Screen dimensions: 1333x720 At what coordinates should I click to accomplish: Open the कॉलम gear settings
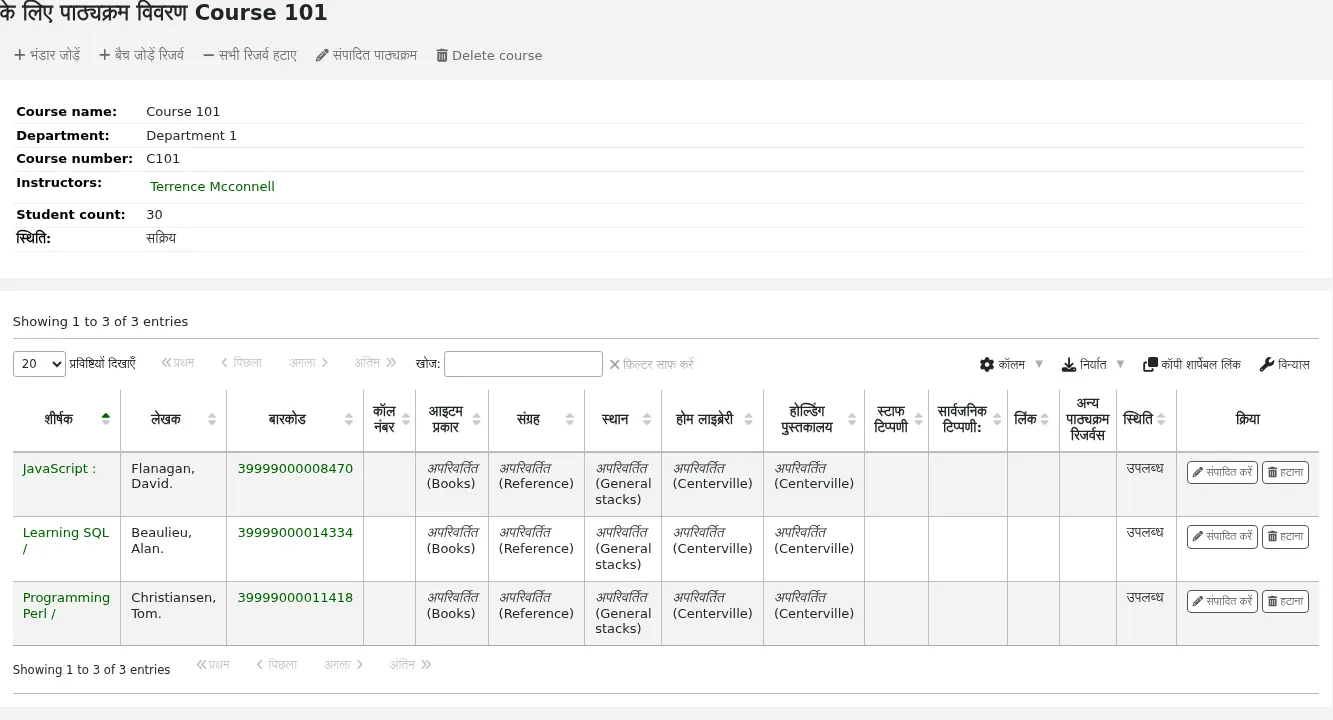[x=1002, y=364]
